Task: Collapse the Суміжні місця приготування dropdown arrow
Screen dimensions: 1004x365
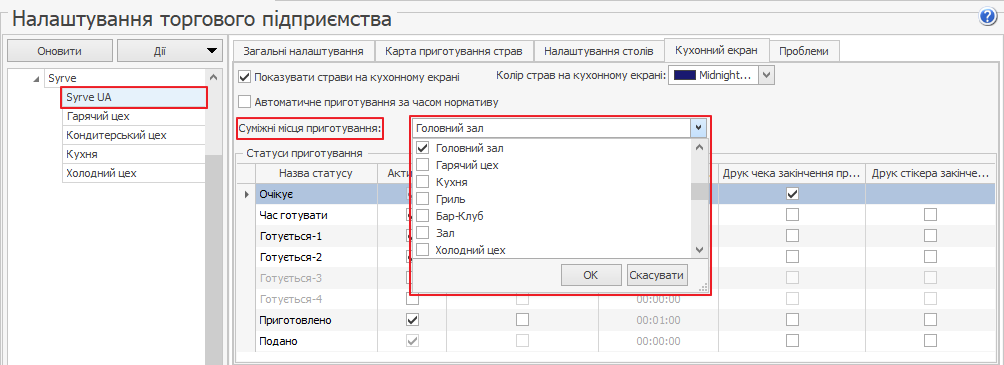Action: point(699,128)
